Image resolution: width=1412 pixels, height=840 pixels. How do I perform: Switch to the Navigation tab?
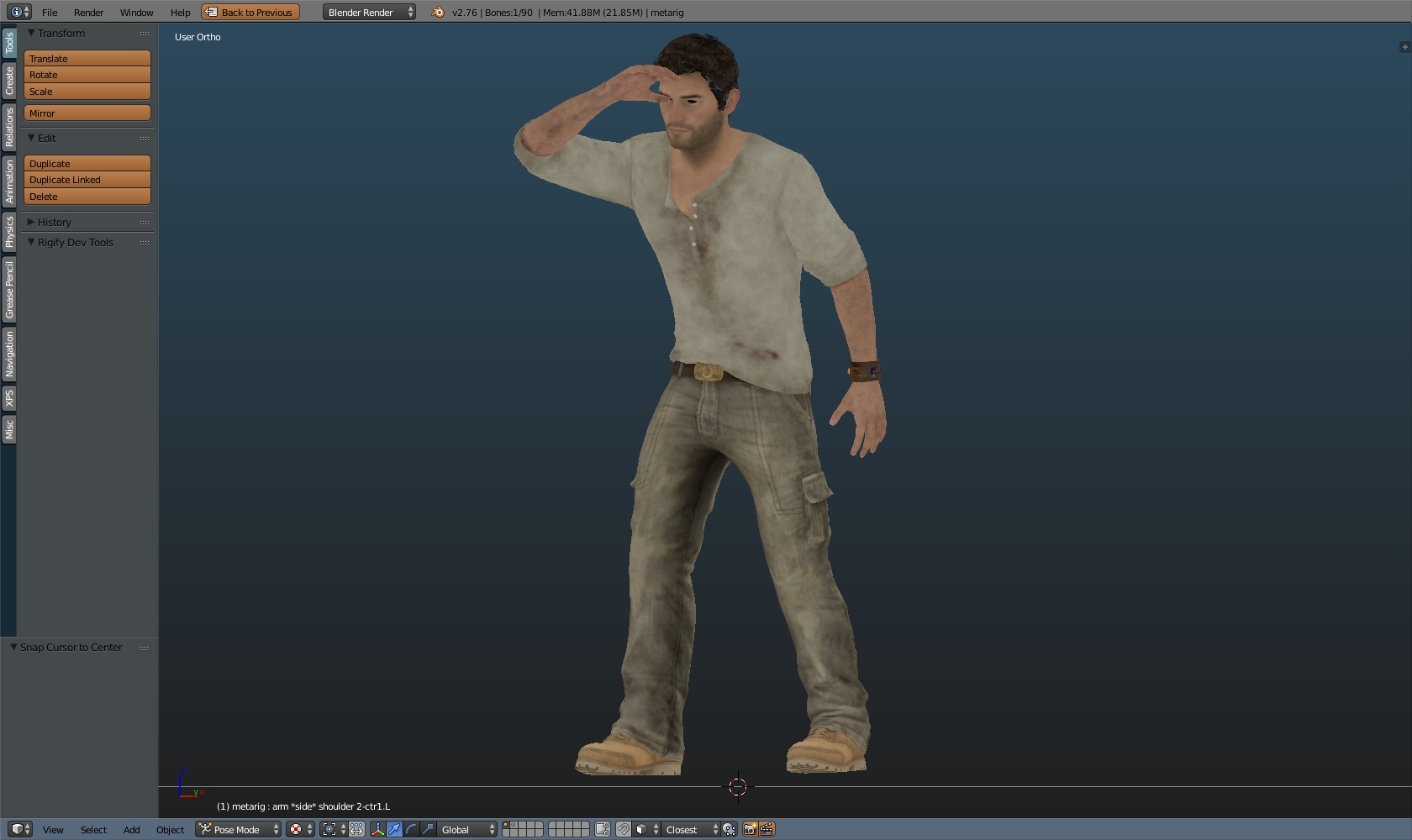pyautogui.click(x=9, y=354)
